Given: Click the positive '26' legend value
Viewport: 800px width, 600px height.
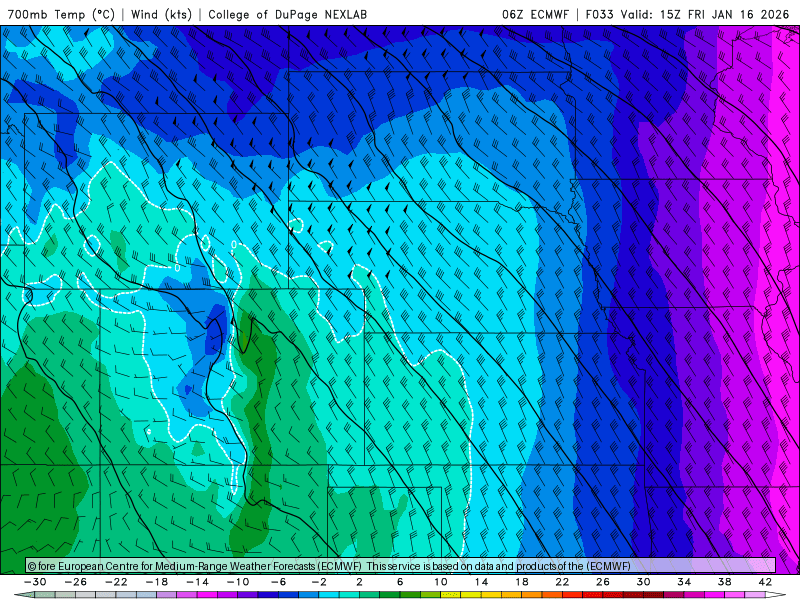Looking at the screenshot, I should 603,582.
